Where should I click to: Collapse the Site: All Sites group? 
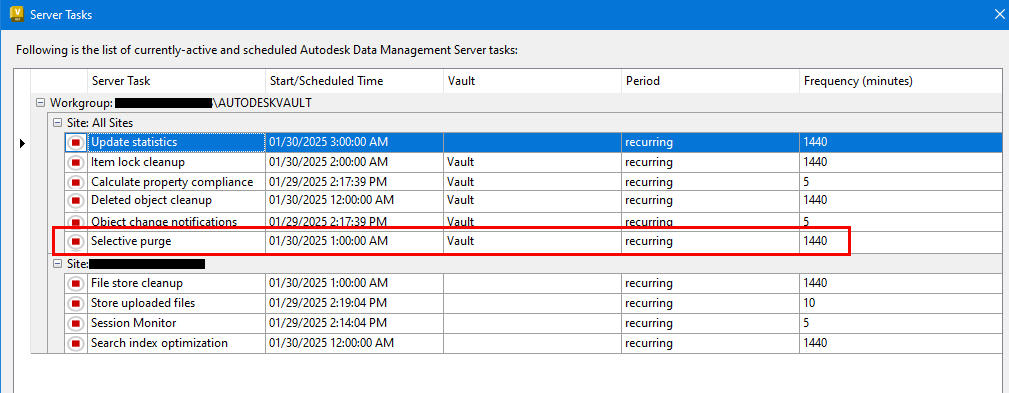tap(57, 122)
